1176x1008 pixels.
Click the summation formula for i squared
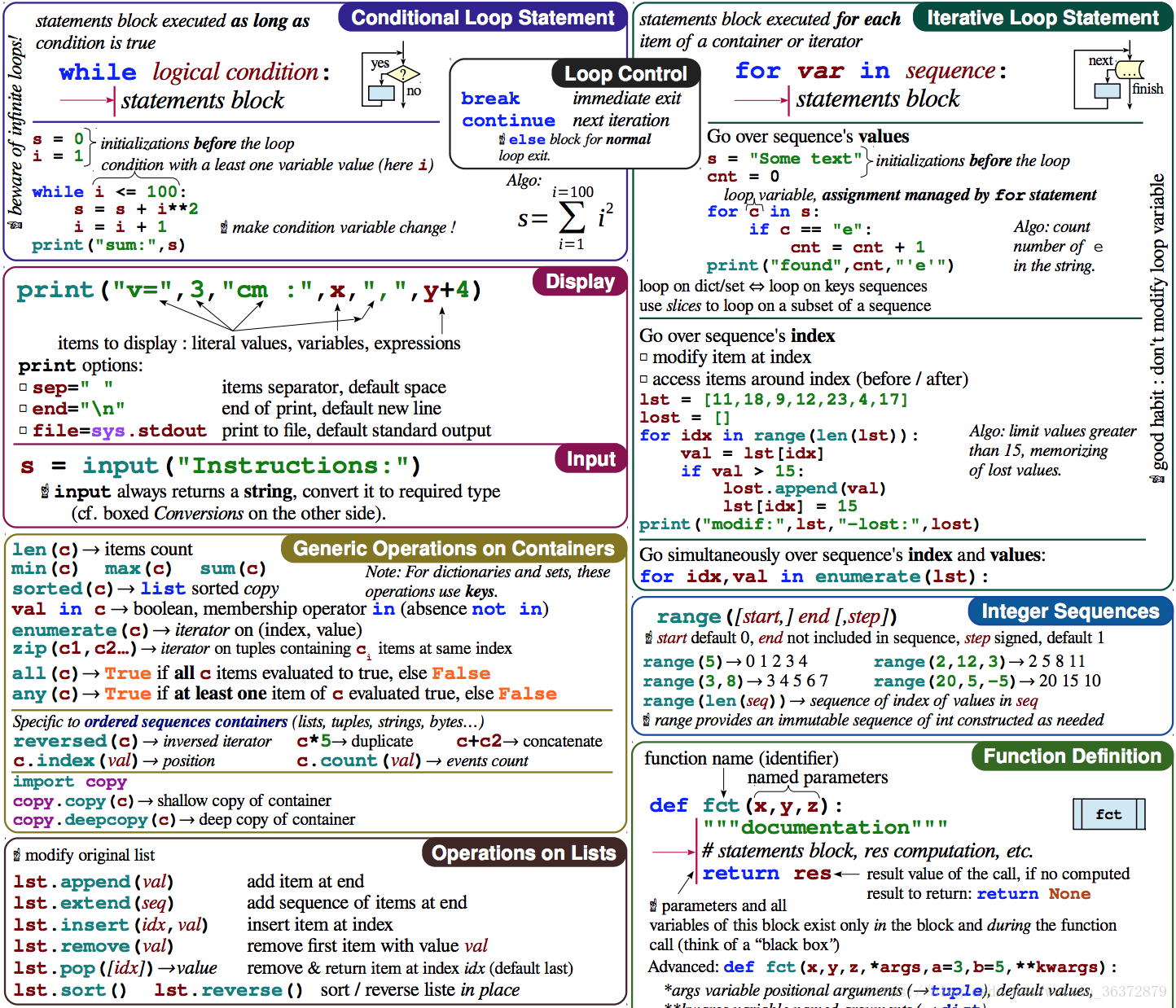pos(565,217)
